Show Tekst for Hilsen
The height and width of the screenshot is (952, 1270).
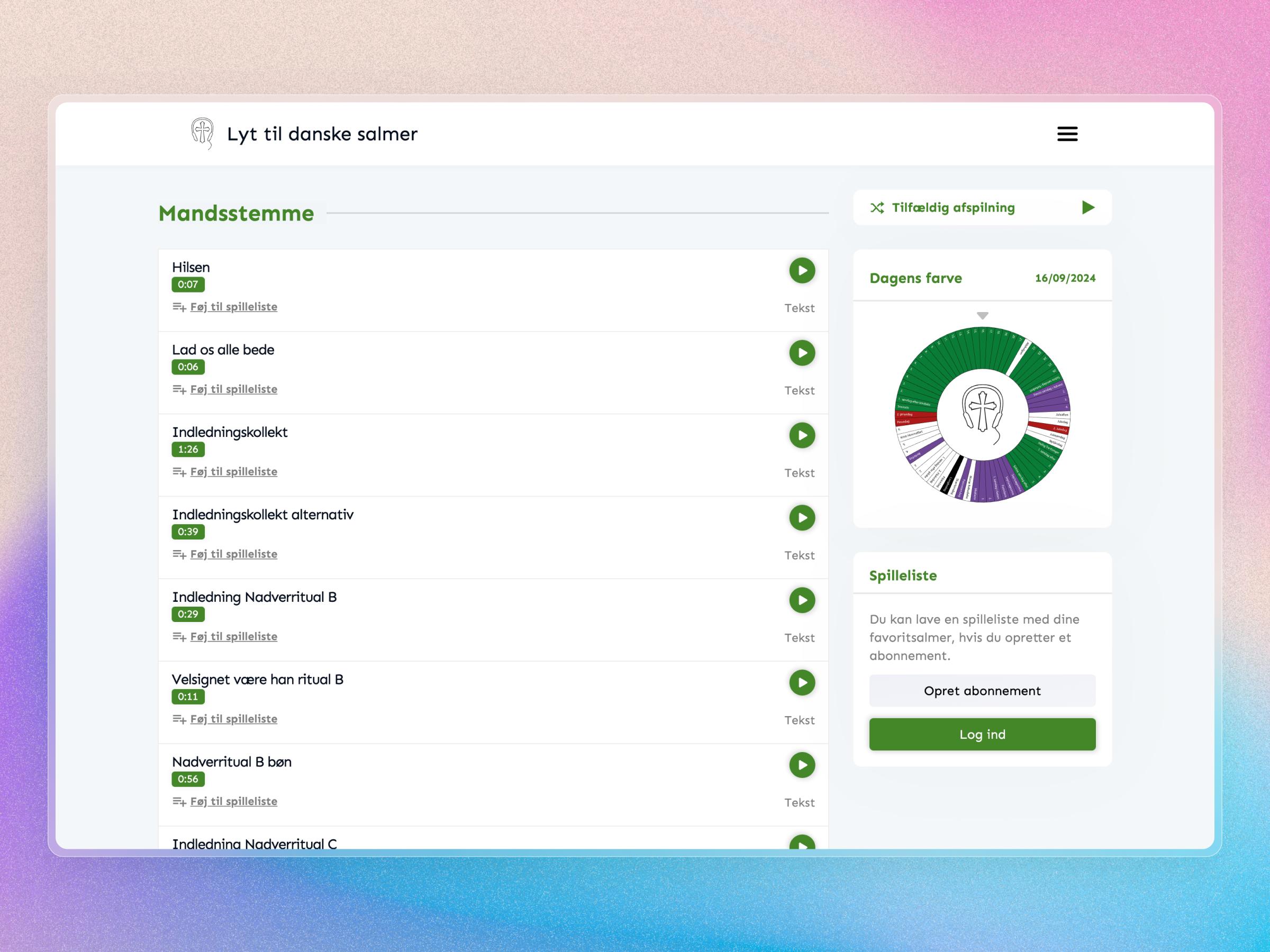[800, 308]
